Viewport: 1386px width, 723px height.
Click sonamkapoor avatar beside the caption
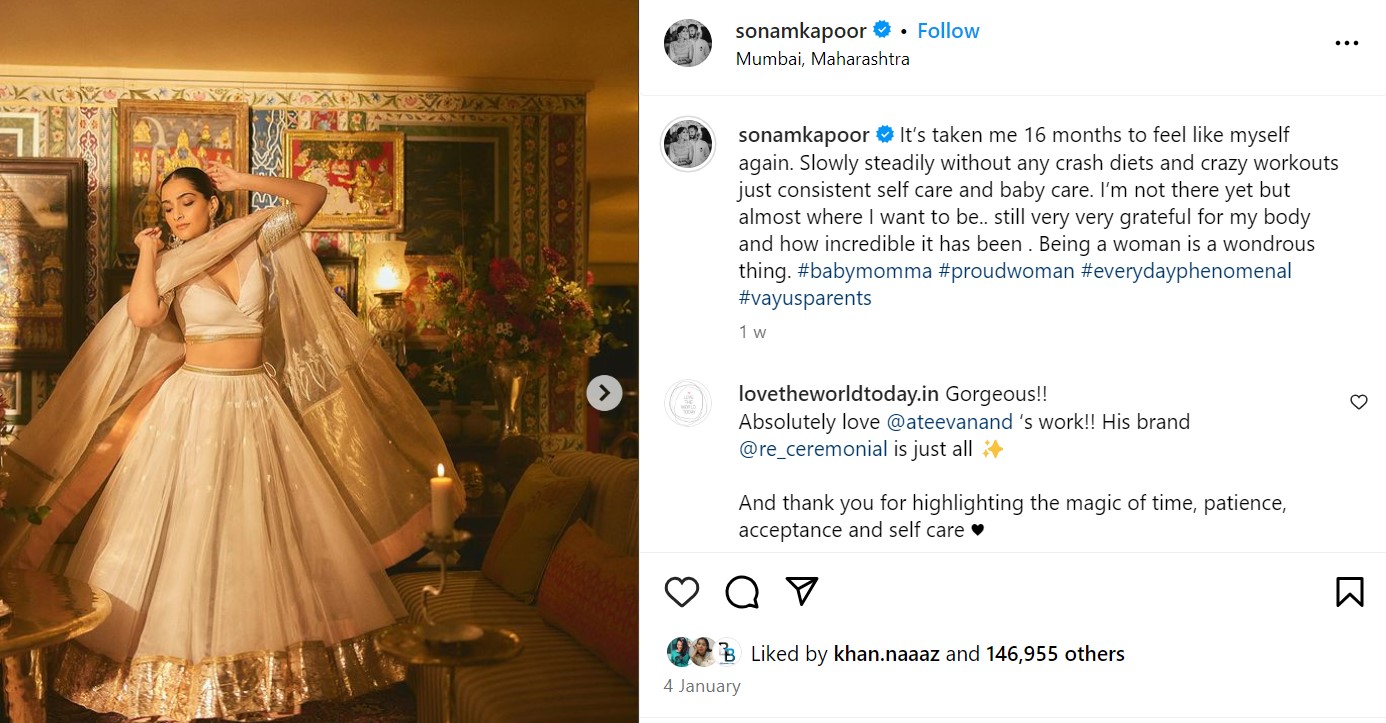coord(688,144)
